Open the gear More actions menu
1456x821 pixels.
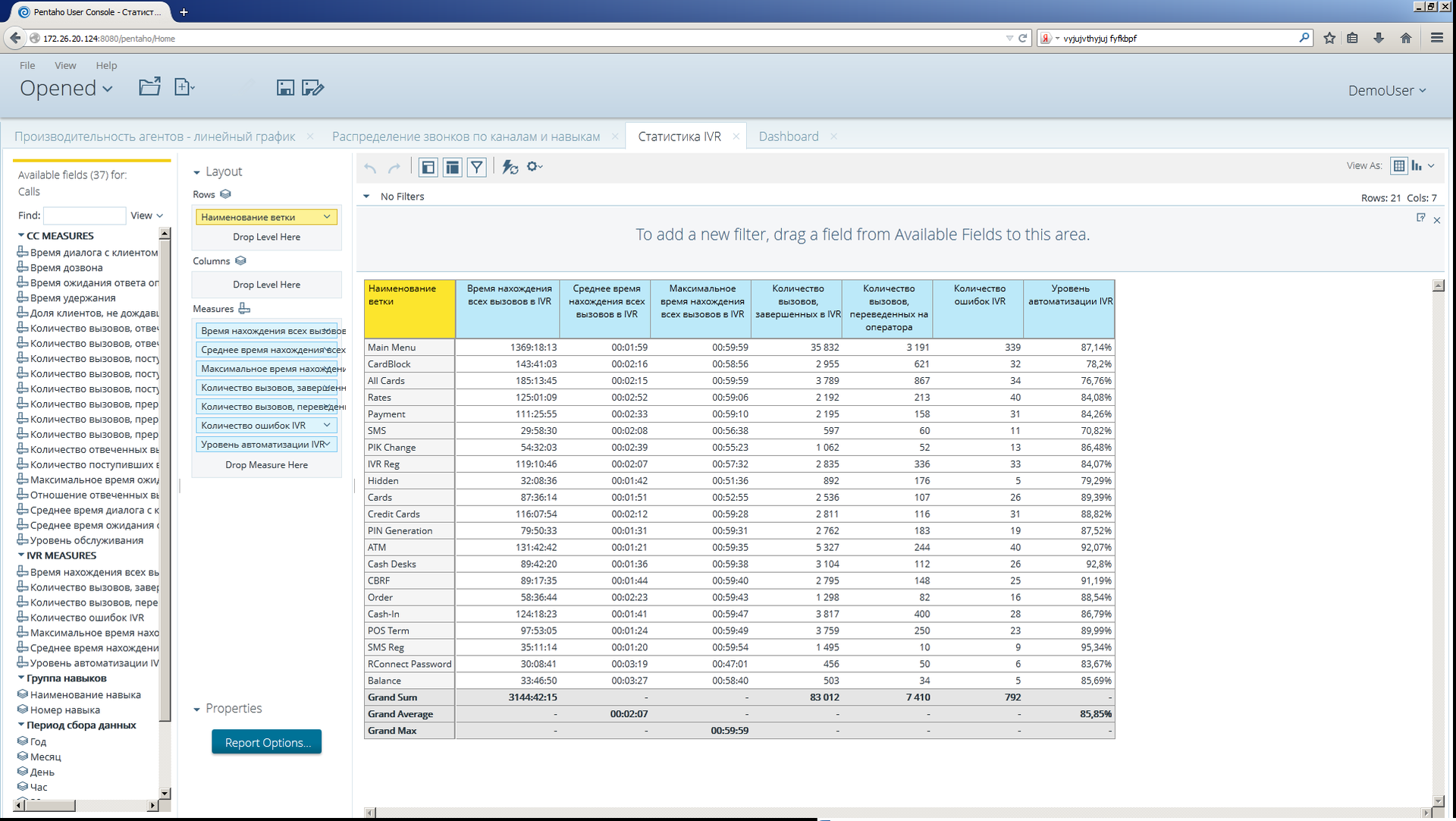[x=535, y=167]
